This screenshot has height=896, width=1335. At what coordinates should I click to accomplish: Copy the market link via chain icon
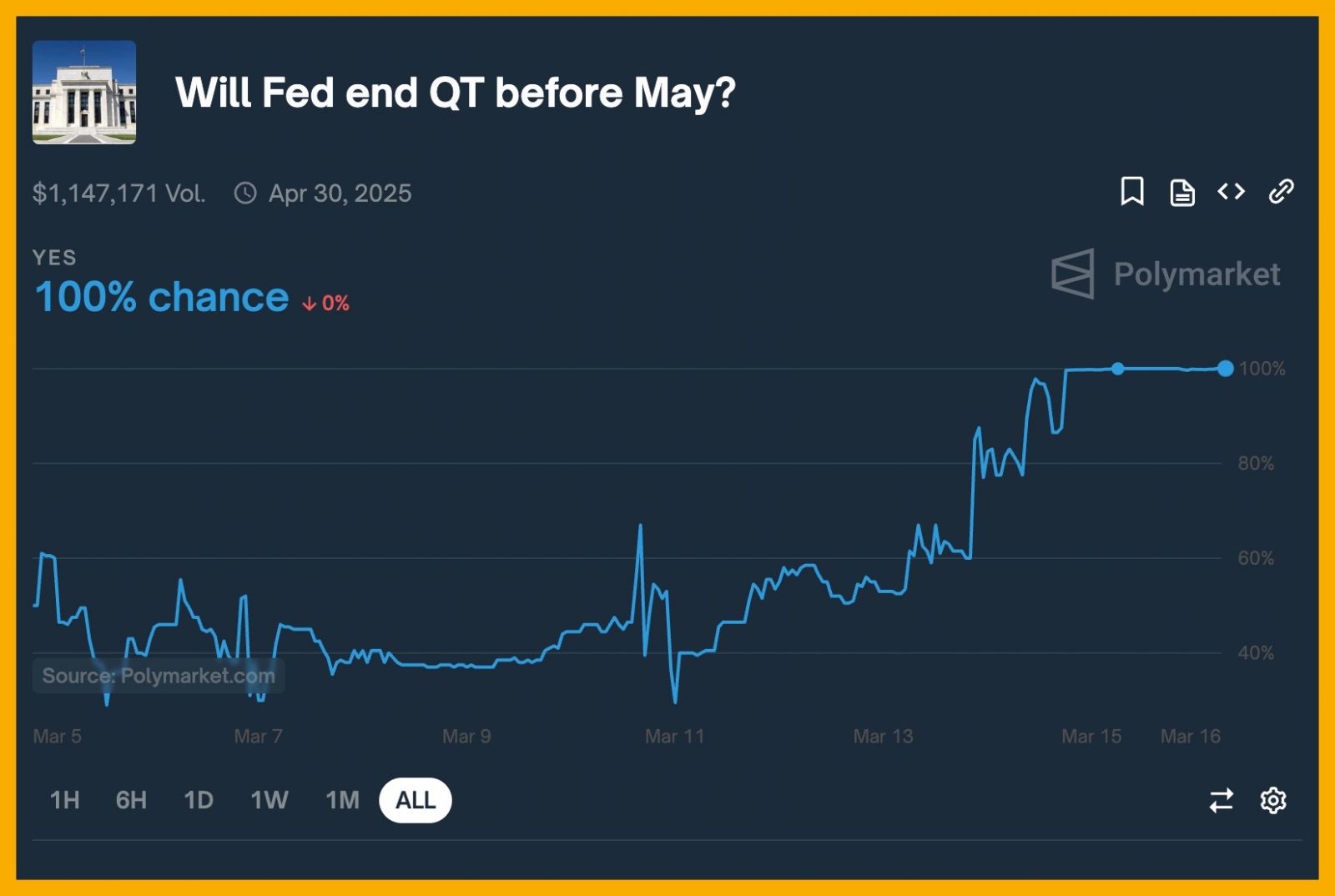click(1281, 192)
